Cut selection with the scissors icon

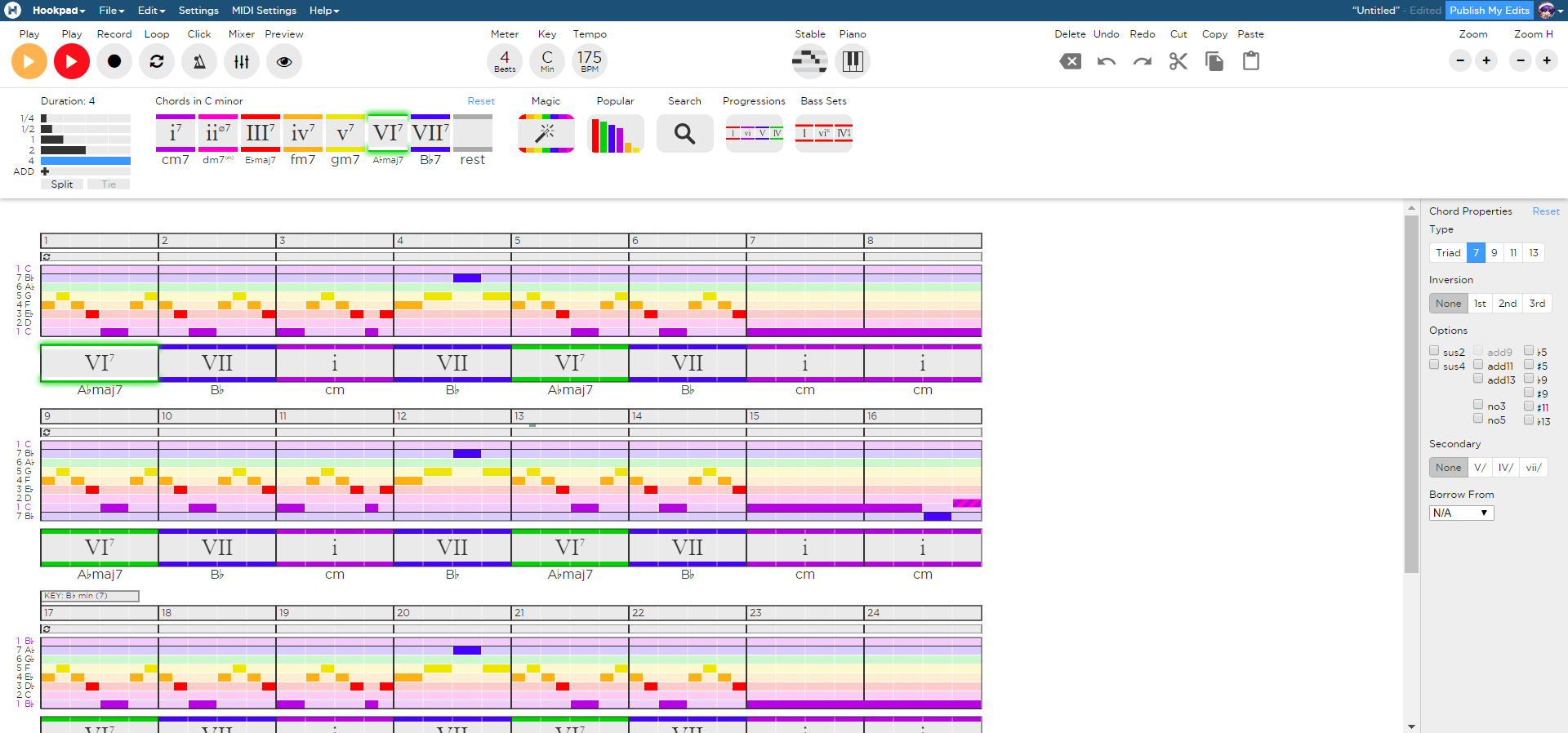(1178, 61)
